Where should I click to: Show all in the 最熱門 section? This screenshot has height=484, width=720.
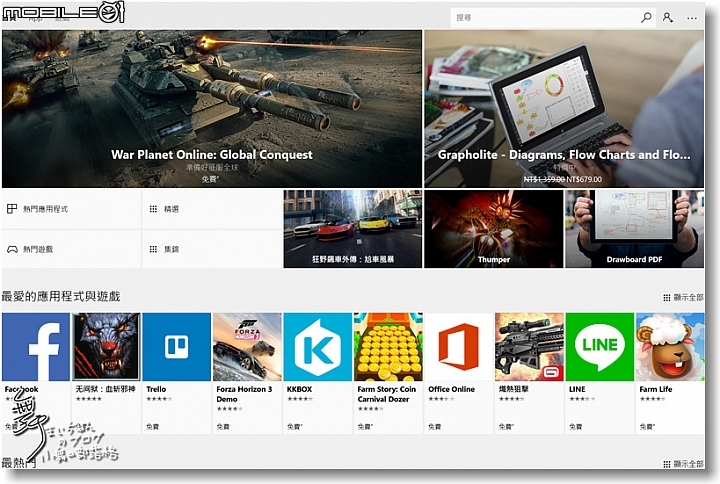[x=683, y=464]
